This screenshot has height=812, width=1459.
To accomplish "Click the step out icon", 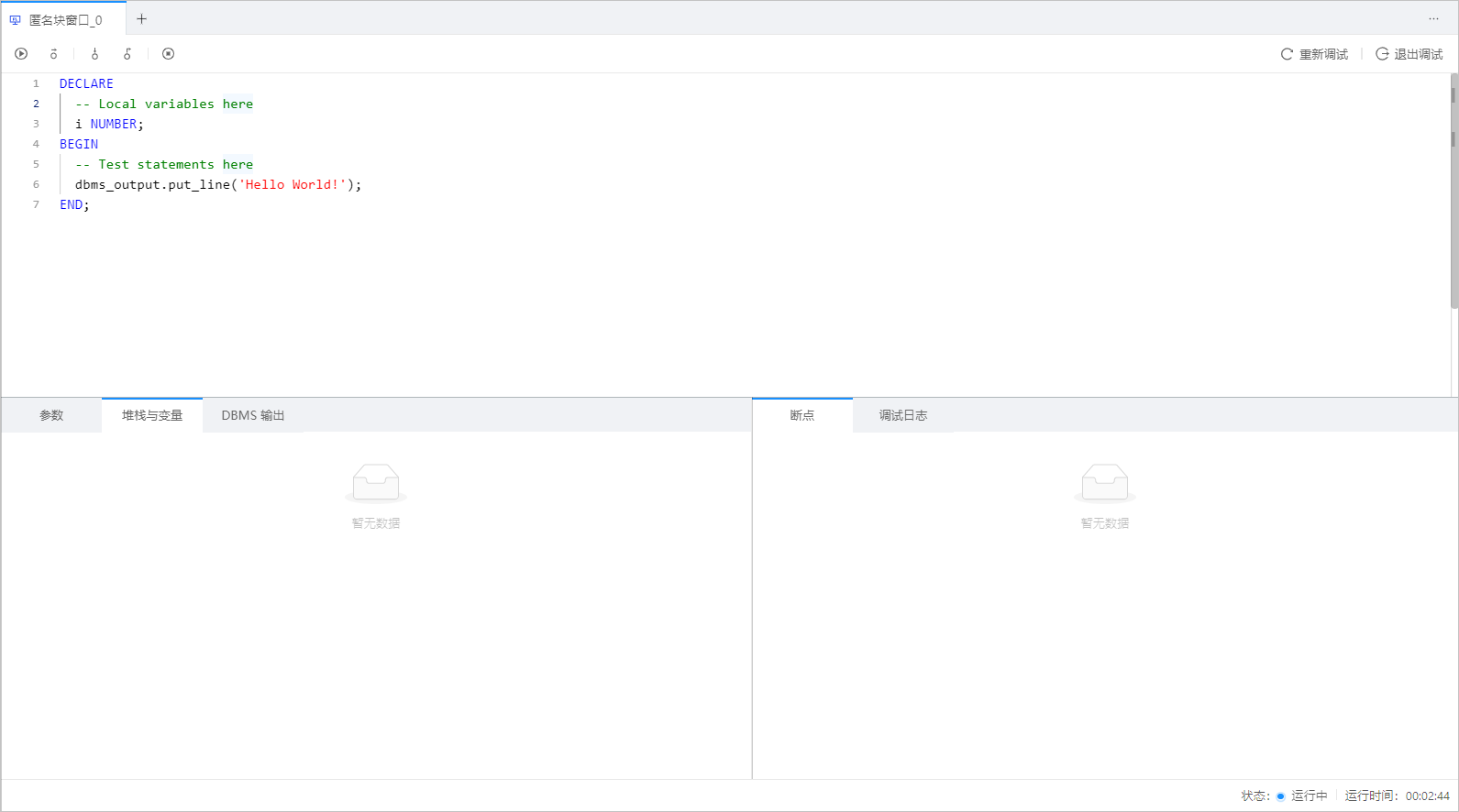I will coord(127,54).
